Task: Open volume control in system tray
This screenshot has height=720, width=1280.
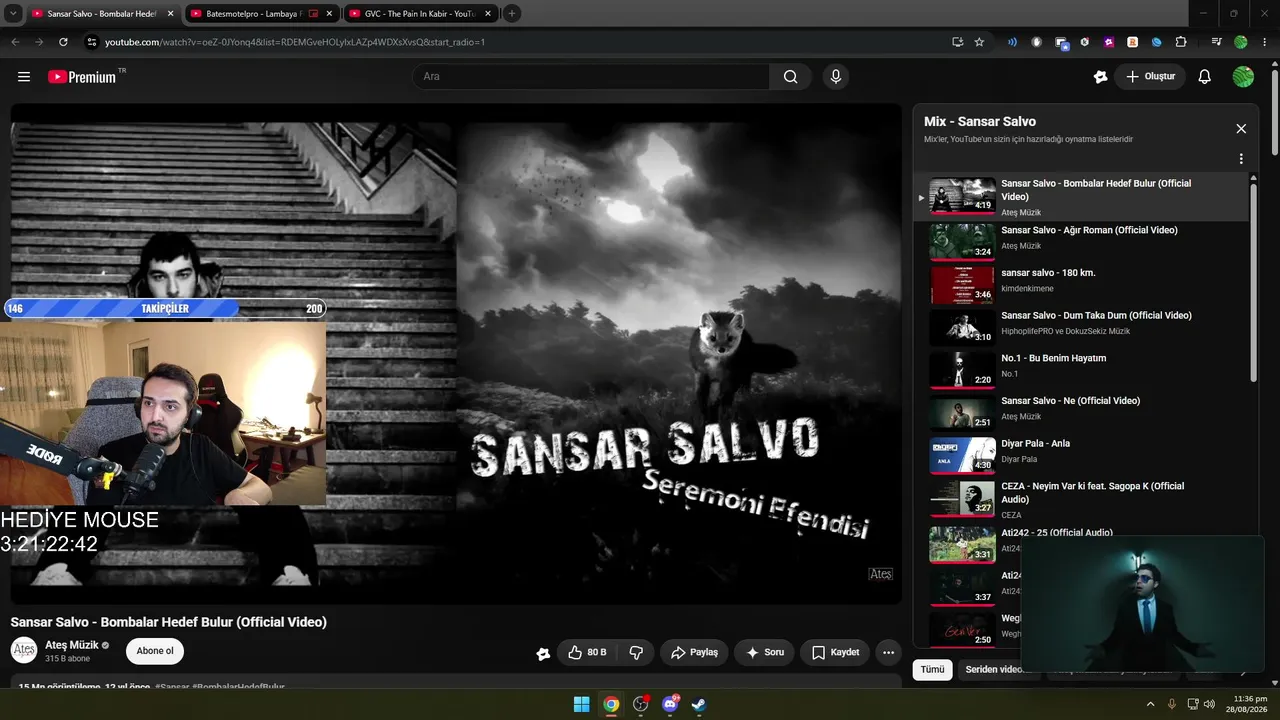Action: [1209, 705]
